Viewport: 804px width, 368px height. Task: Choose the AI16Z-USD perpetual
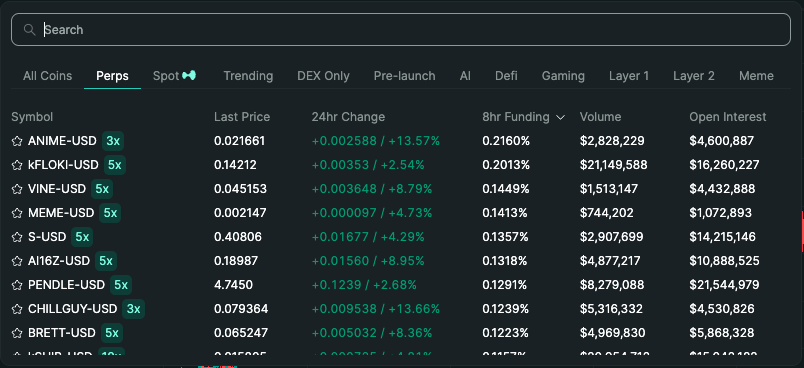pos(59,261)
